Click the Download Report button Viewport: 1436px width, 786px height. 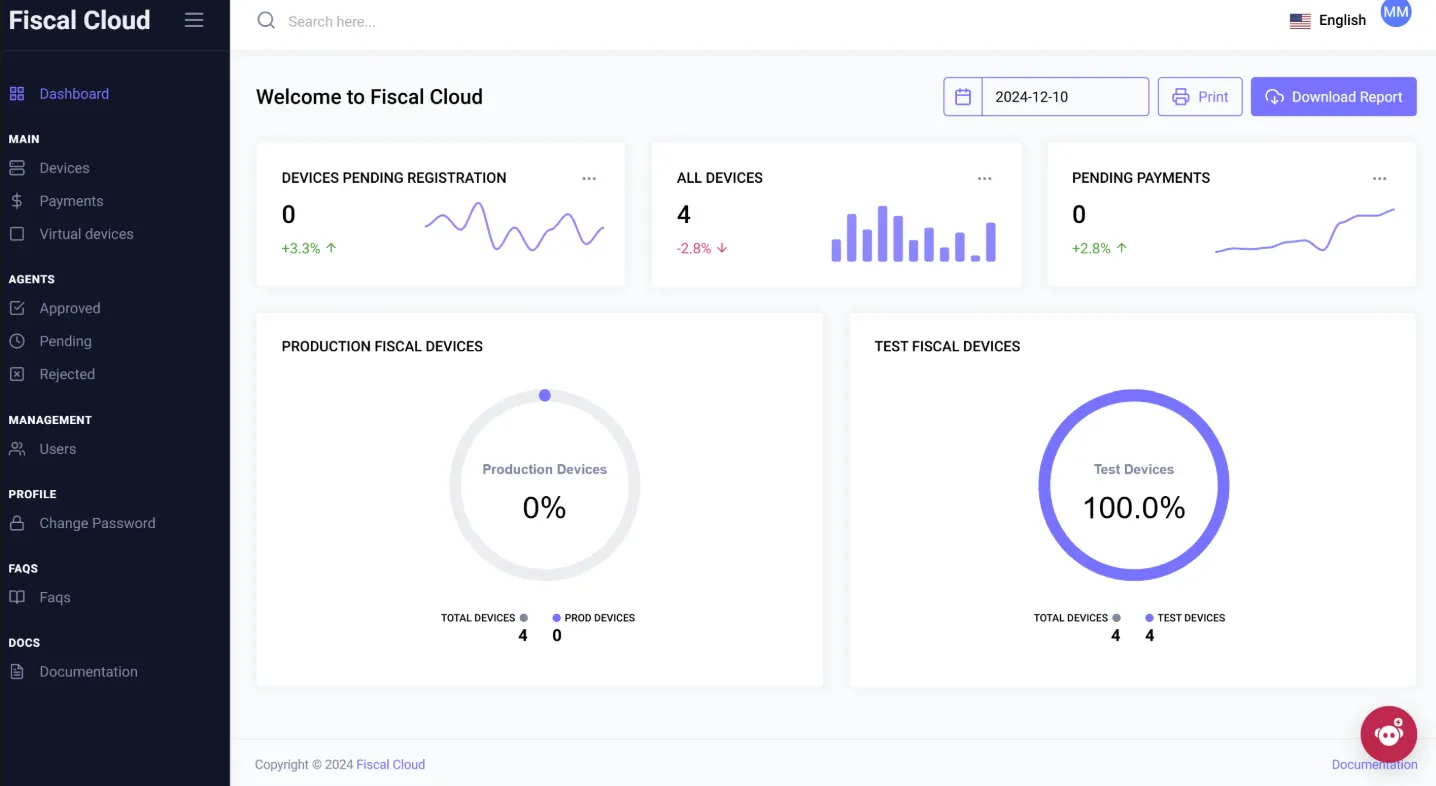tap(1334, 97)
